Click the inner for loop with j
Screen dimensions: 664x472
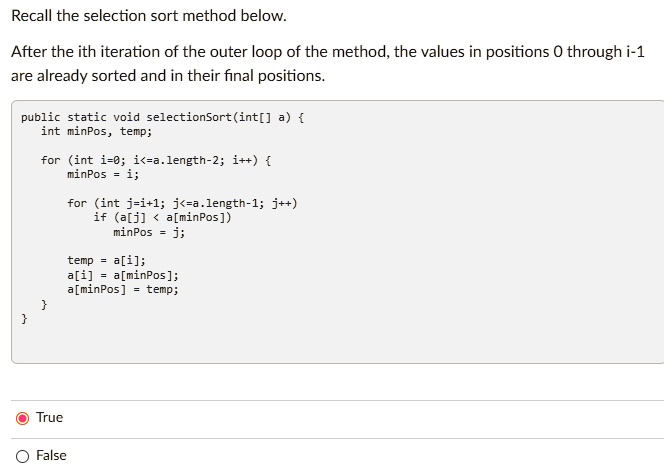point(182,203)
